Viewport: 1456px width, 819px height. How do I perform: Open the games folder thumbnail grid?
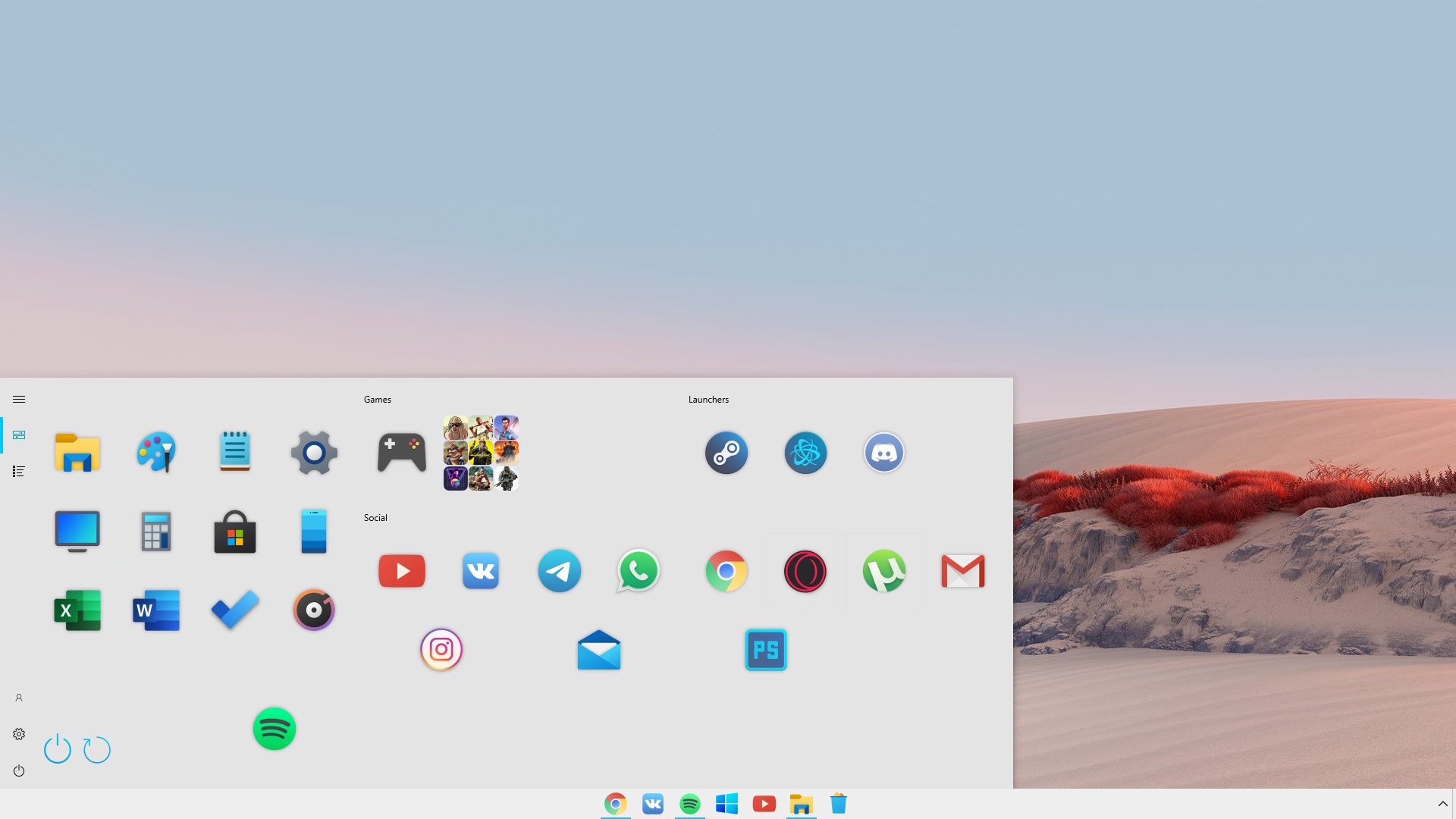481,453
